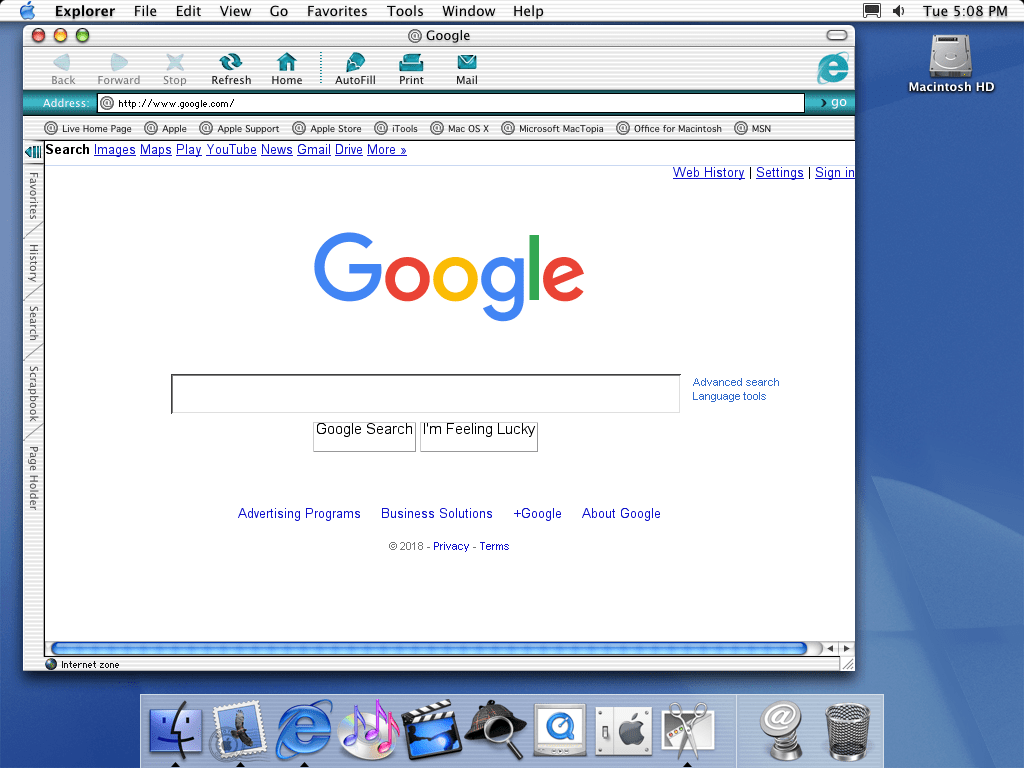Click the Back arrow in the toolbar
This screenshot has height=768, width=1024.
point(63,63)
